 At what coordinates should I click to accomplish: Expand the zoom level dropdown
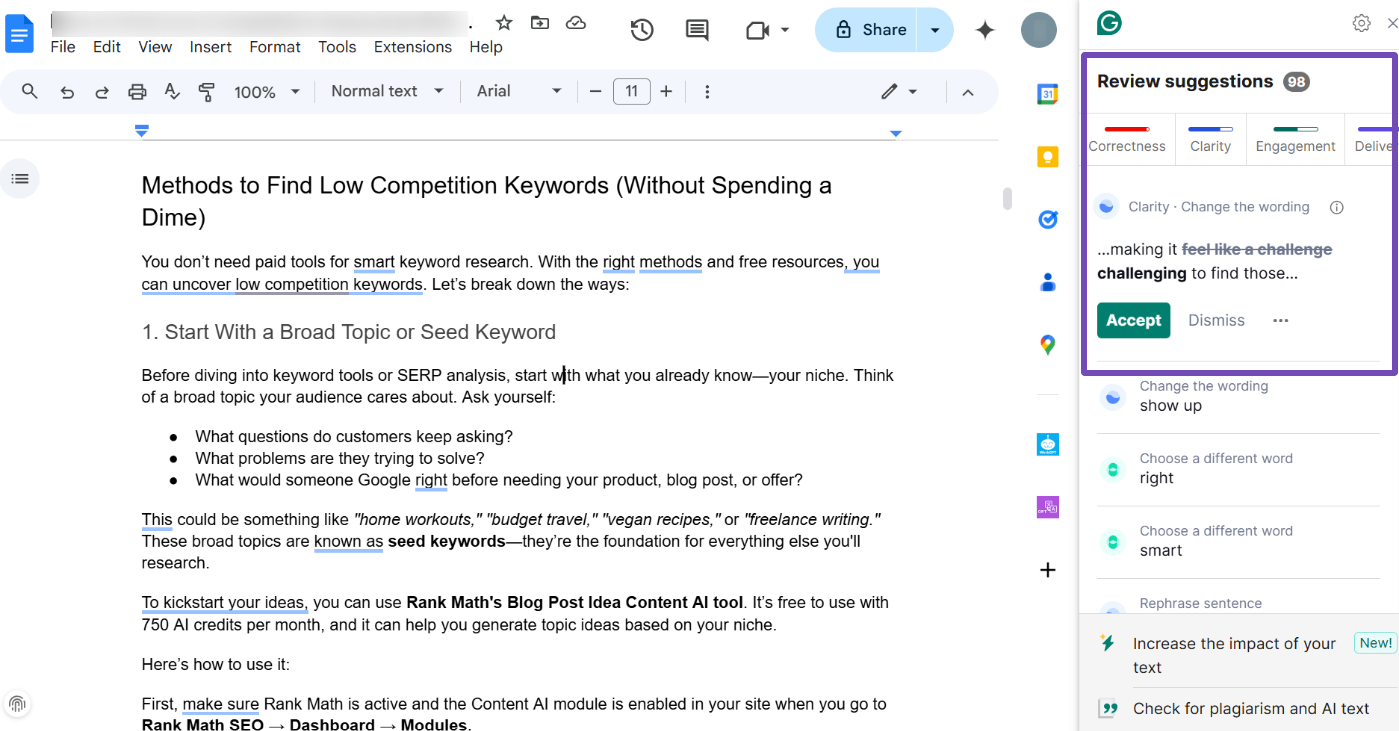pos(266,91)
